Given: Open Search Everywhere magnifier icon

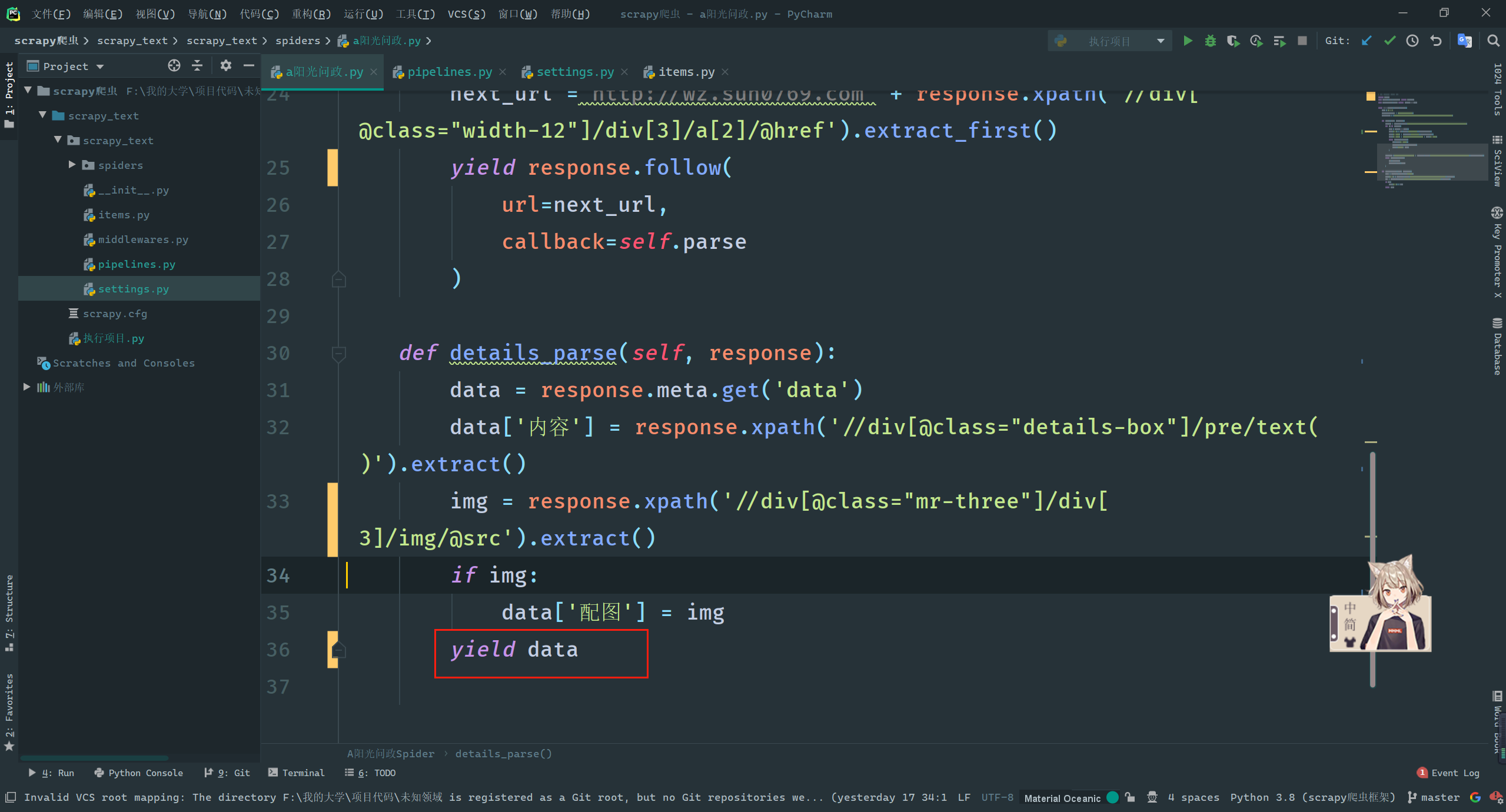Looking at the screenshot, I should (x=1493, y=41).
